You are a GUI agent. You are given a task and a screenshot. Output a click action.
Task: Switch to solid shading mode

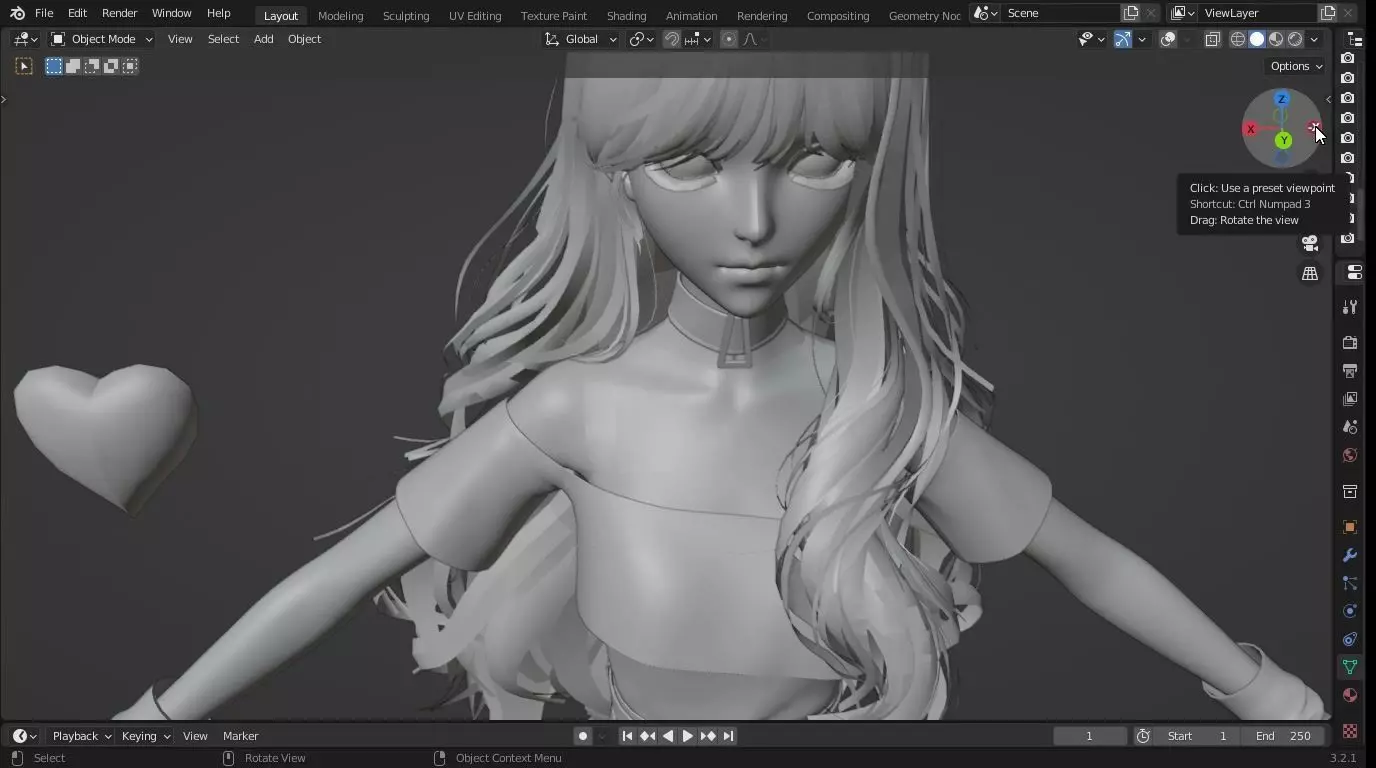click(x=1257, y=39)
